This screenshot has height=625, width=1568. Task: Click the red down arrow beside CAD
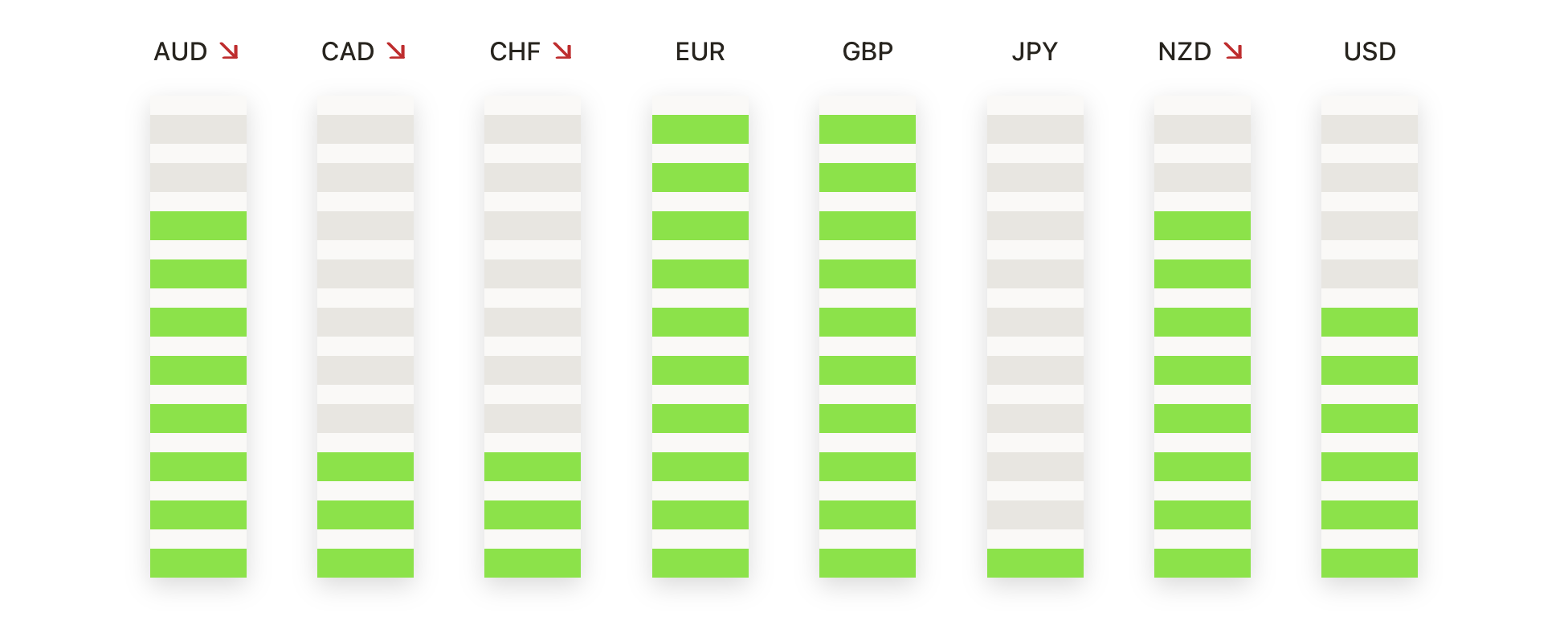(396, 51)
